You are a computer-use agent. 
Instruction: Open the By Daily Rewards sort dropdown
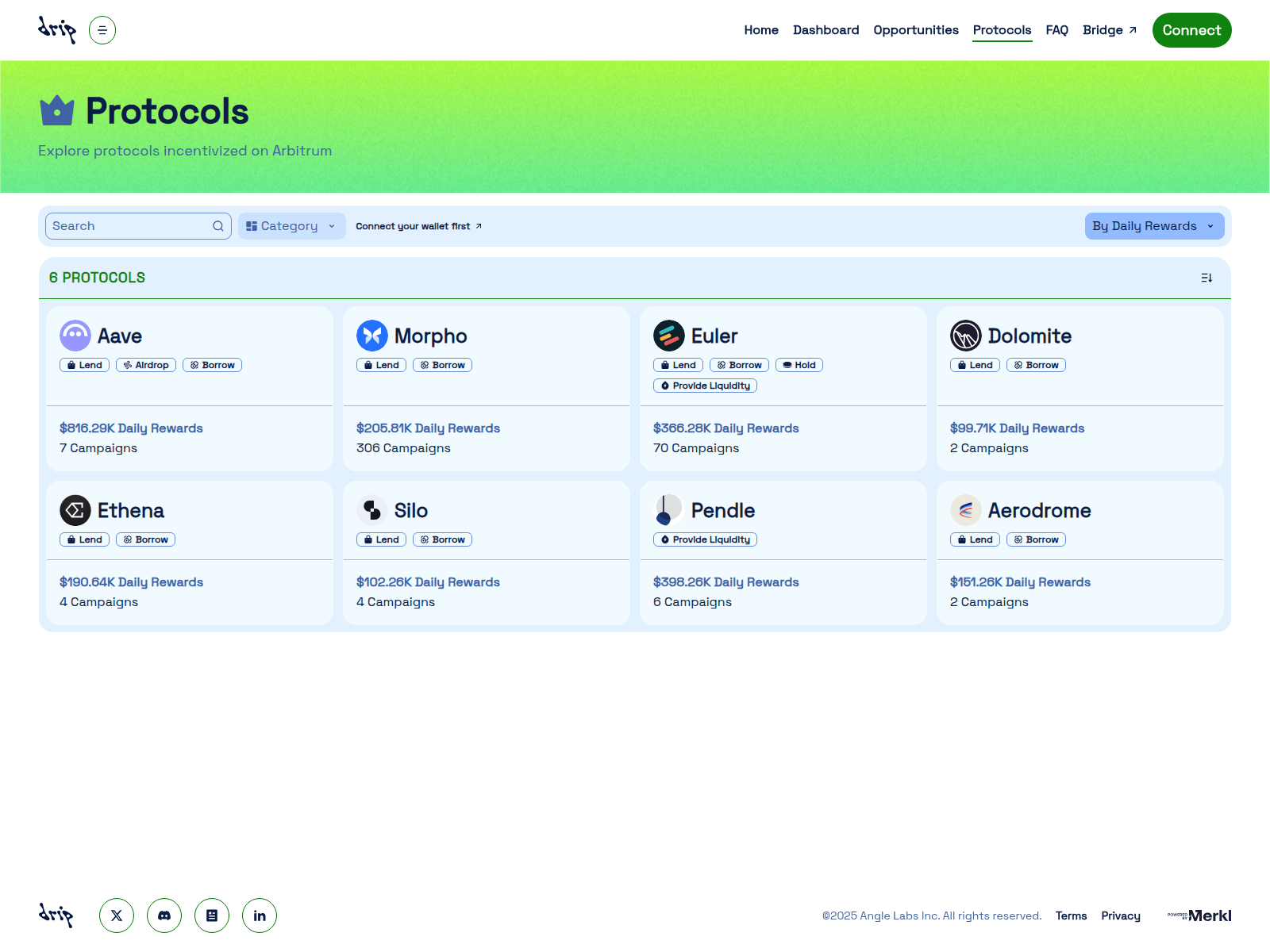coord(1154,226)
